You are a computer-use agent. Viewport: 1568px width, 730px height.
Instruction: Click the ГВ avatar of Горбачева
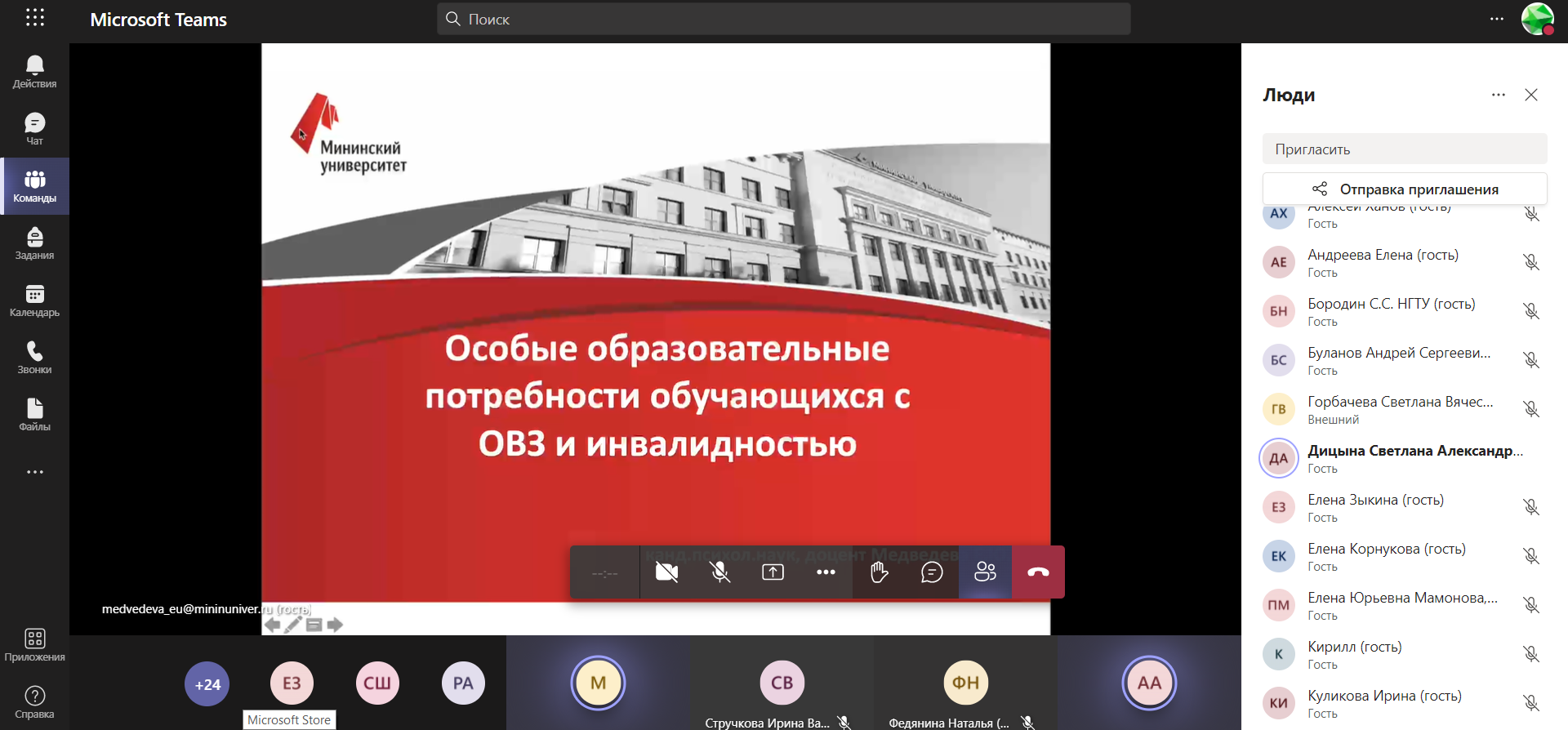(1279, 409)
